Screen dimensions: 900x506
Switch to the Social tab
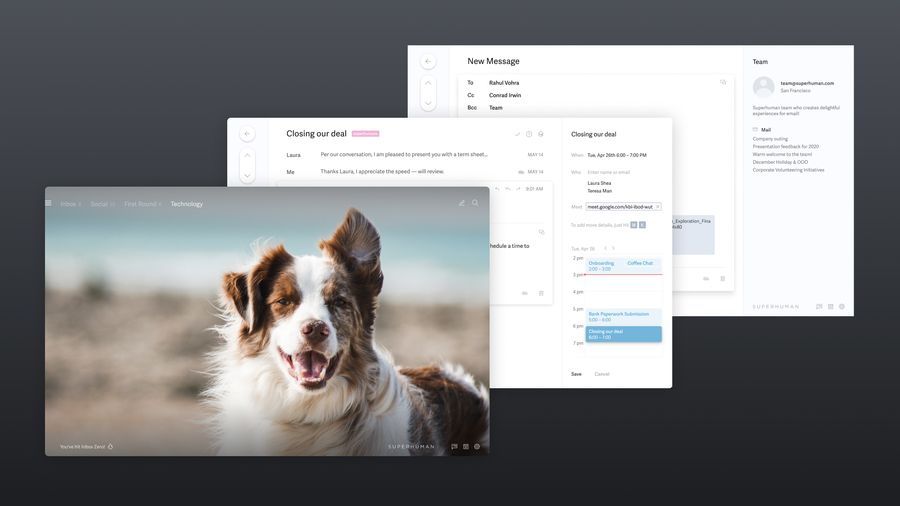tap(103, 204)
